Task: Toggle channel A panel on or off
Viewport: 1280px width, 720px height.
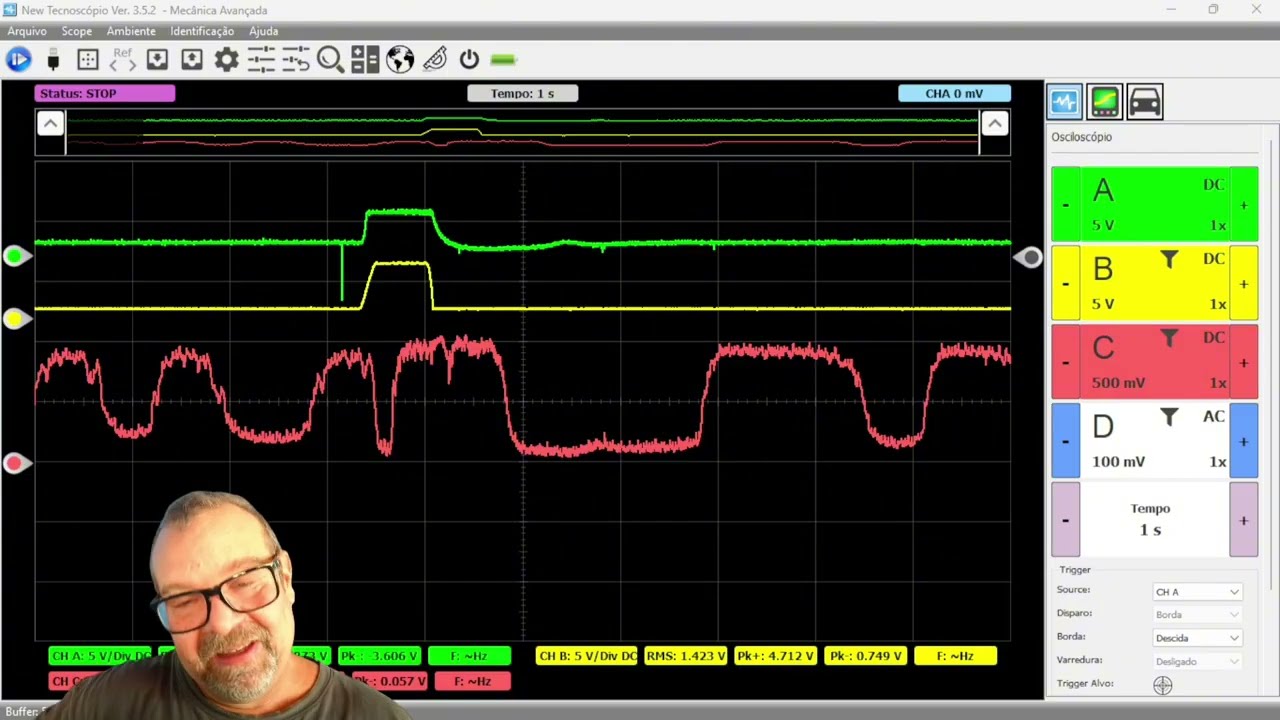Action: coord(1103,190)
